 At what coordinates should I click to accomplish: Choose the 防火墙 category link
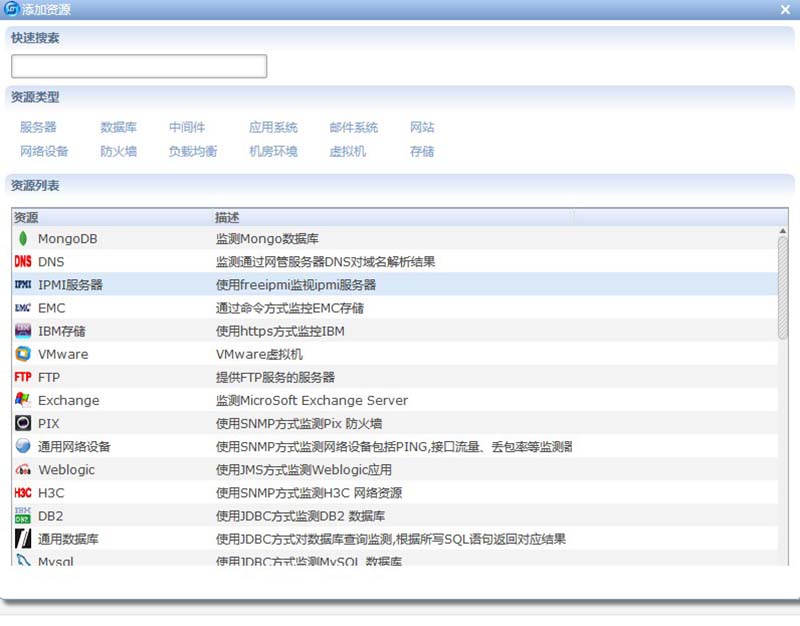click(118, 152)
